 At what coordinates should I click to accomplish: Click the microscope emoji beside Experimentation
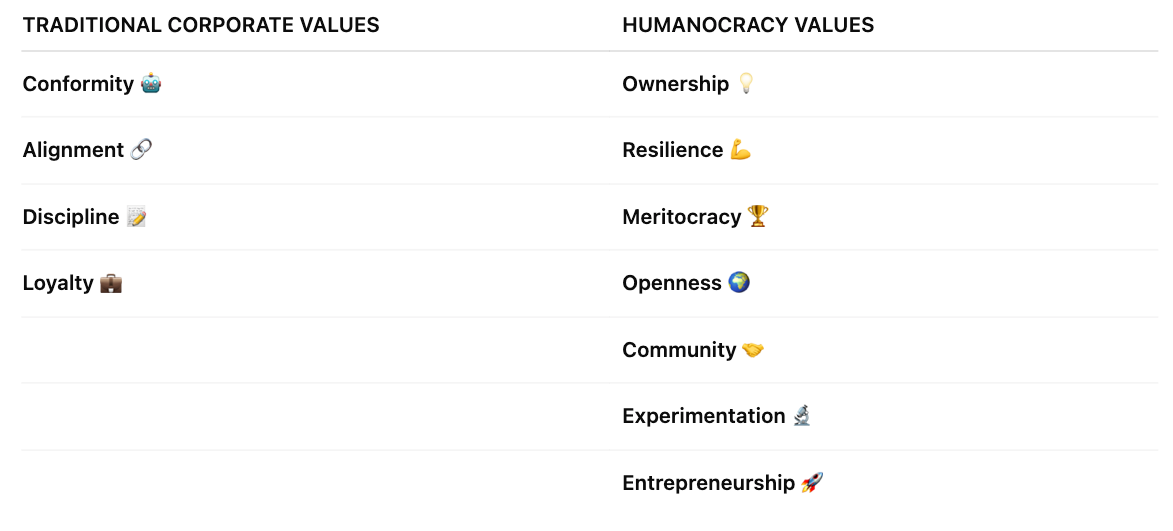coord(801,416)
